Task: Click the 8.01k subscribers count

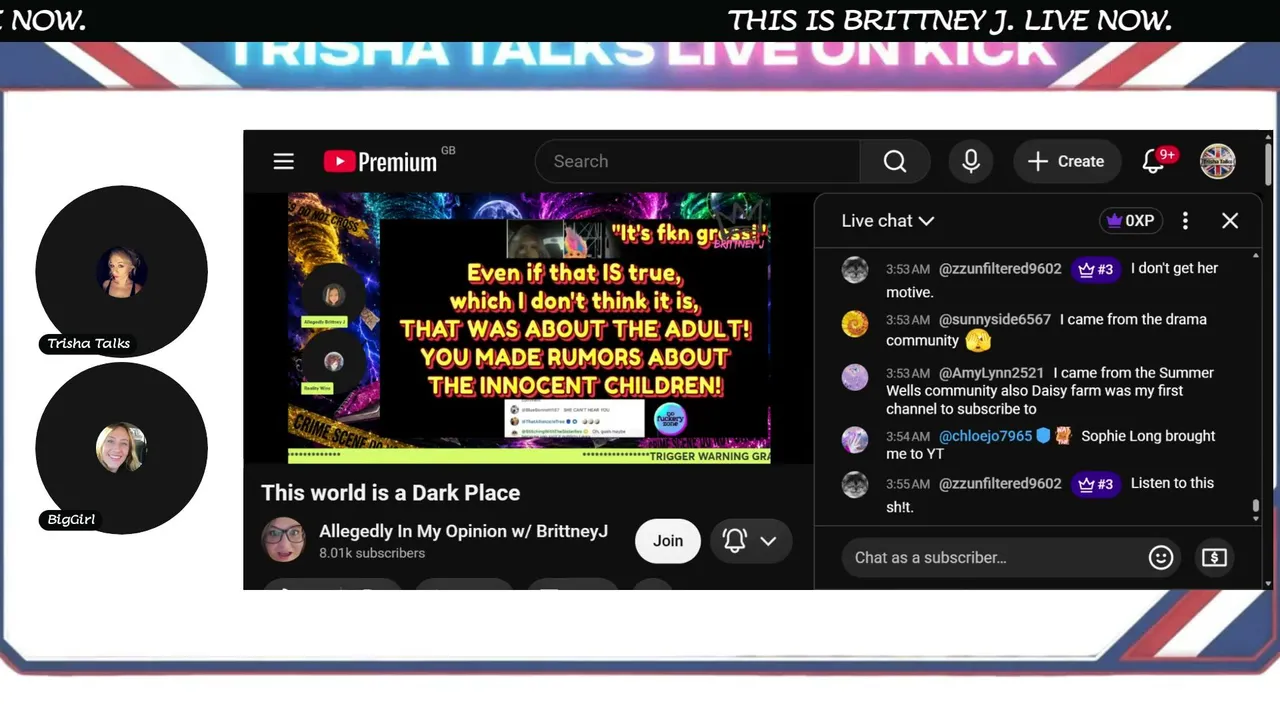Action: click(372, 553)
